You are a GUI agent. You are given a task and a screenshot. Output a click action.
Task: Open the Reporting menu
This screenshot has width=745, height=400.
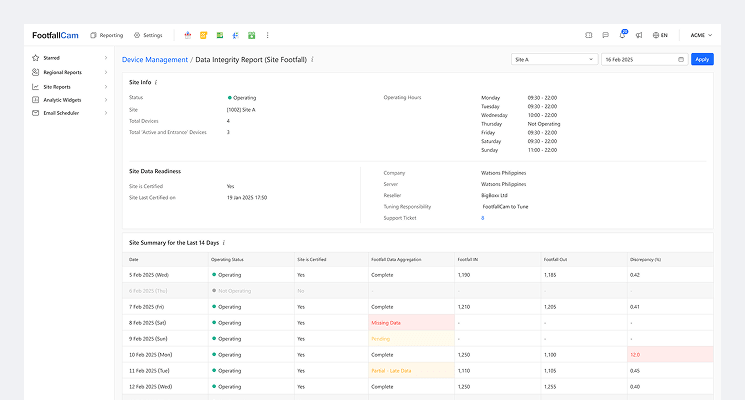[106, 35]
